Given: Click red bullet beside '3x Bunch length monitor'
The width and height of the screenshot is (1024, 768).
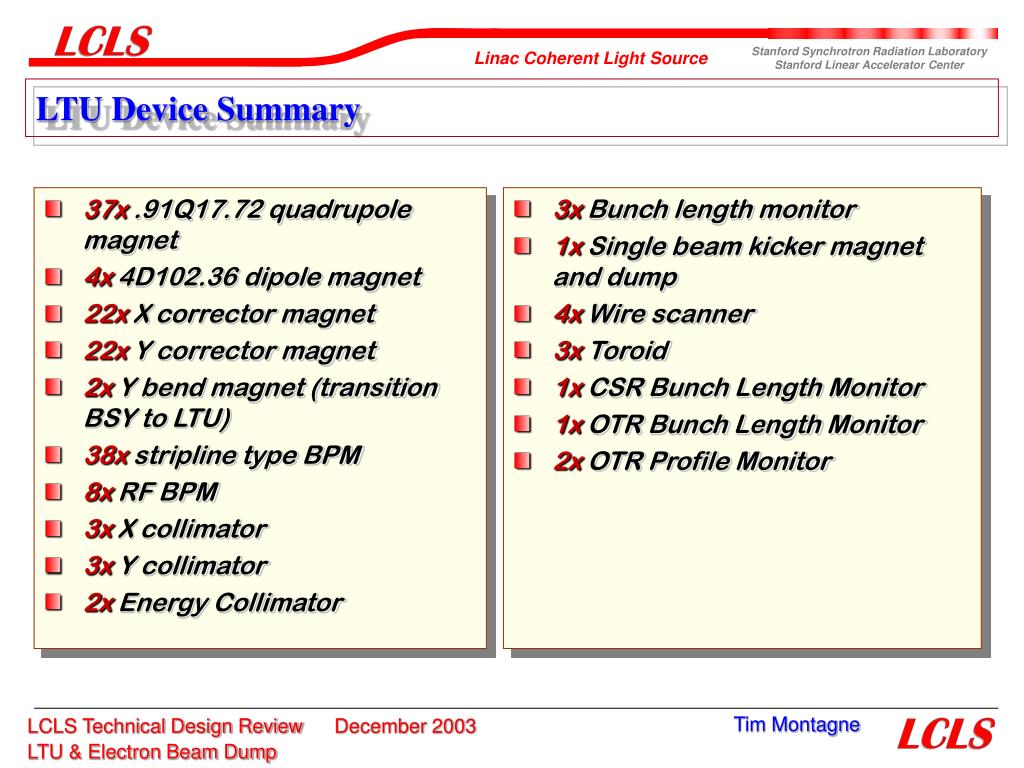Looking at the screenshot, I should pos(523,209).
